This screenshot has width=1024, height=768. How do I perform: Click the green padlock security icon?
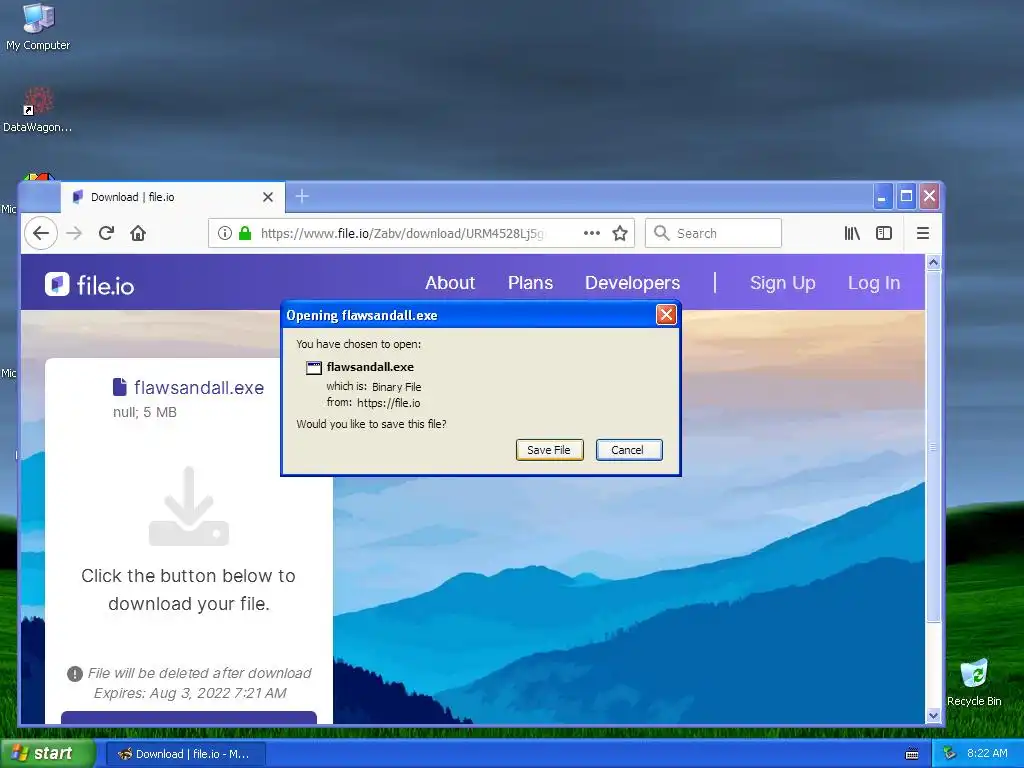point(245,233)
